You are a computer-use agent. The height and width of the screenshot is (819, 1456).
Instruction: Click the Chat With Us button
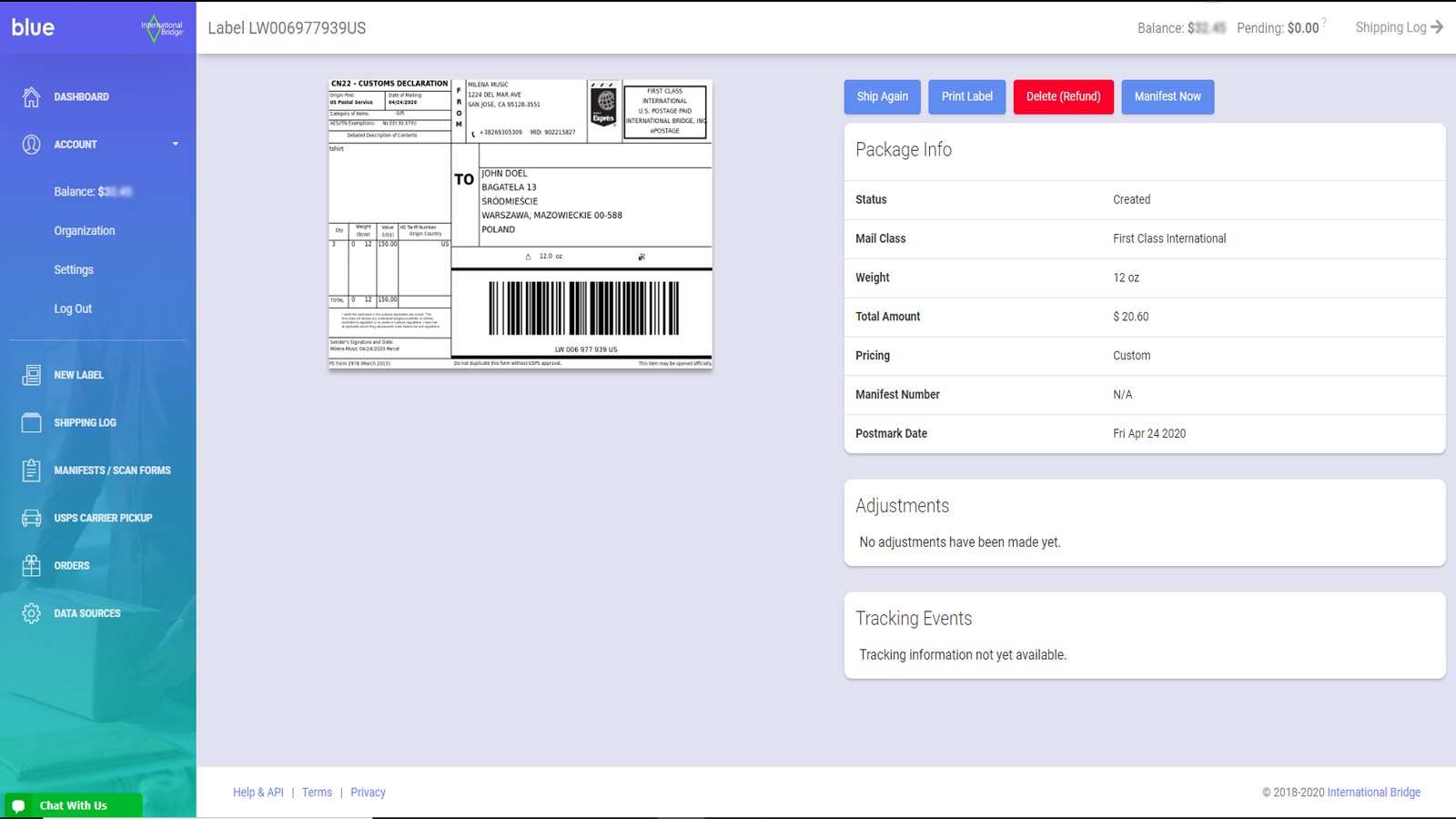[74, 805]
